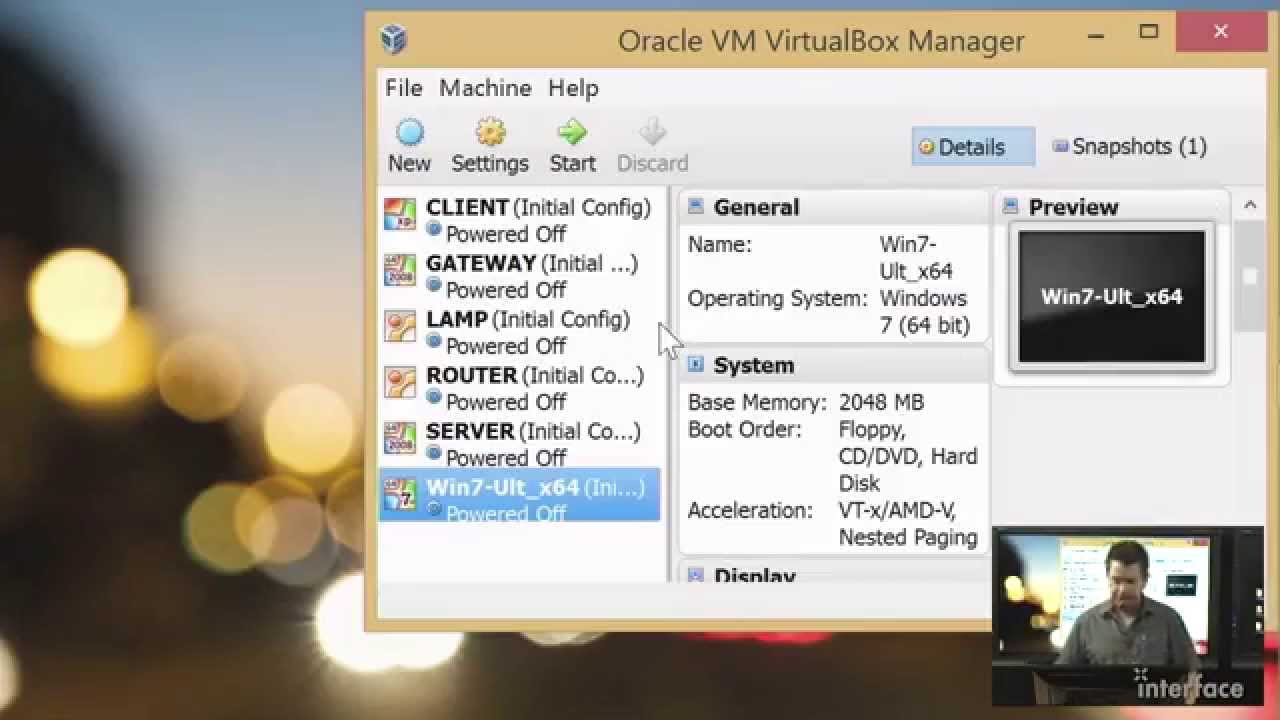Image resolution: width=1280 pixels, height=720 pixels.
Task: Click the Boot Order label
Action: tap(745, 429)
